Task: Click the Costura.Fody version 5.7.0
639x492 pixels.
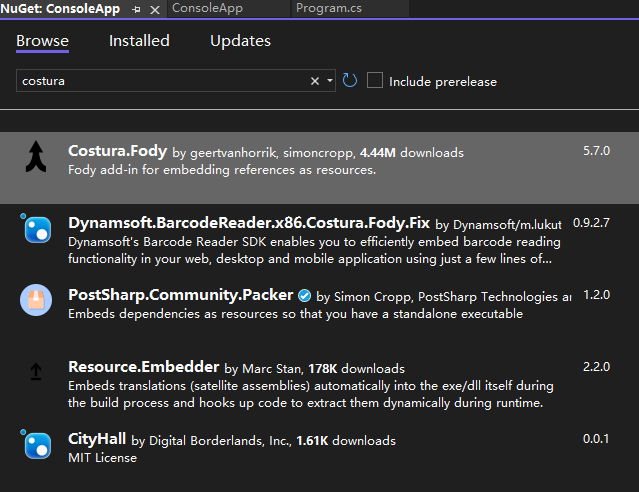Action: click(x=596, y=151)
